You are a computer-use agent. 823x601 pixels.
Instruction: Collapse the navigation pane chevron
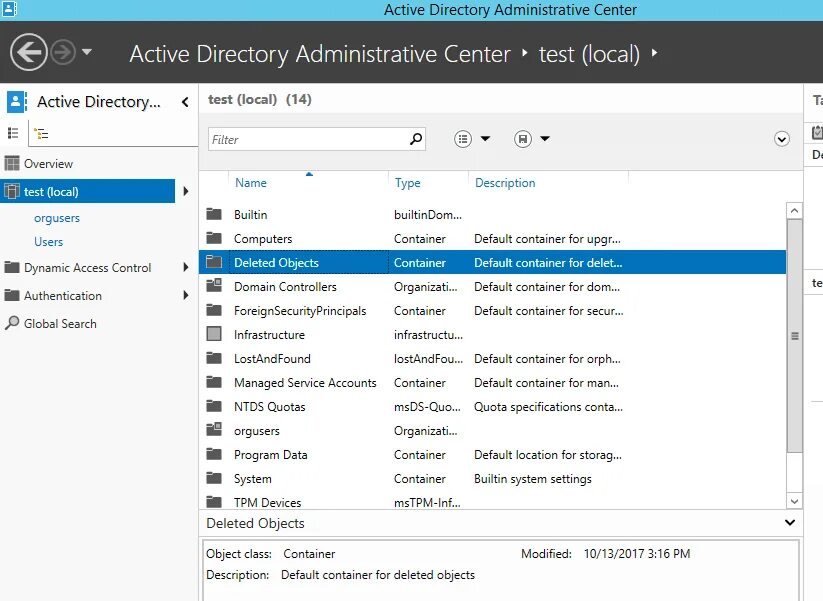coord(185,102)
